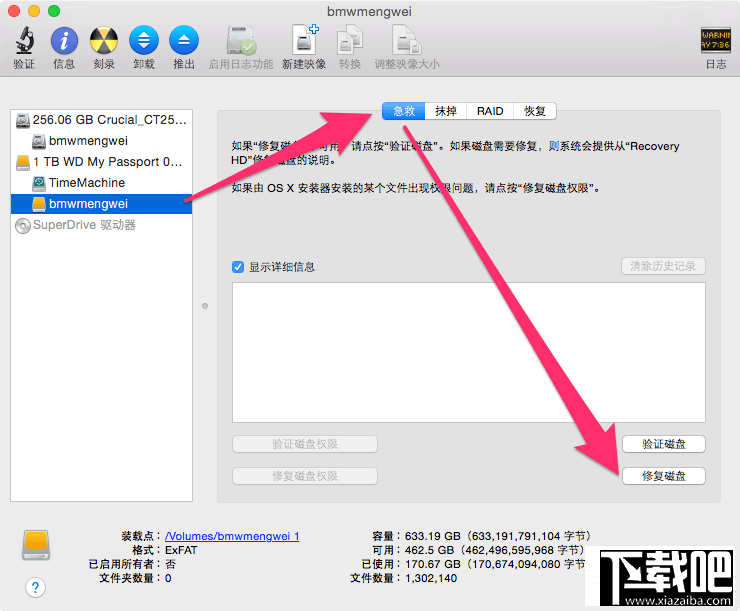Image resolution: width=740 pixels, height=611 pixels.
Task: Click the help question mark button
Action: coord(35,588)
